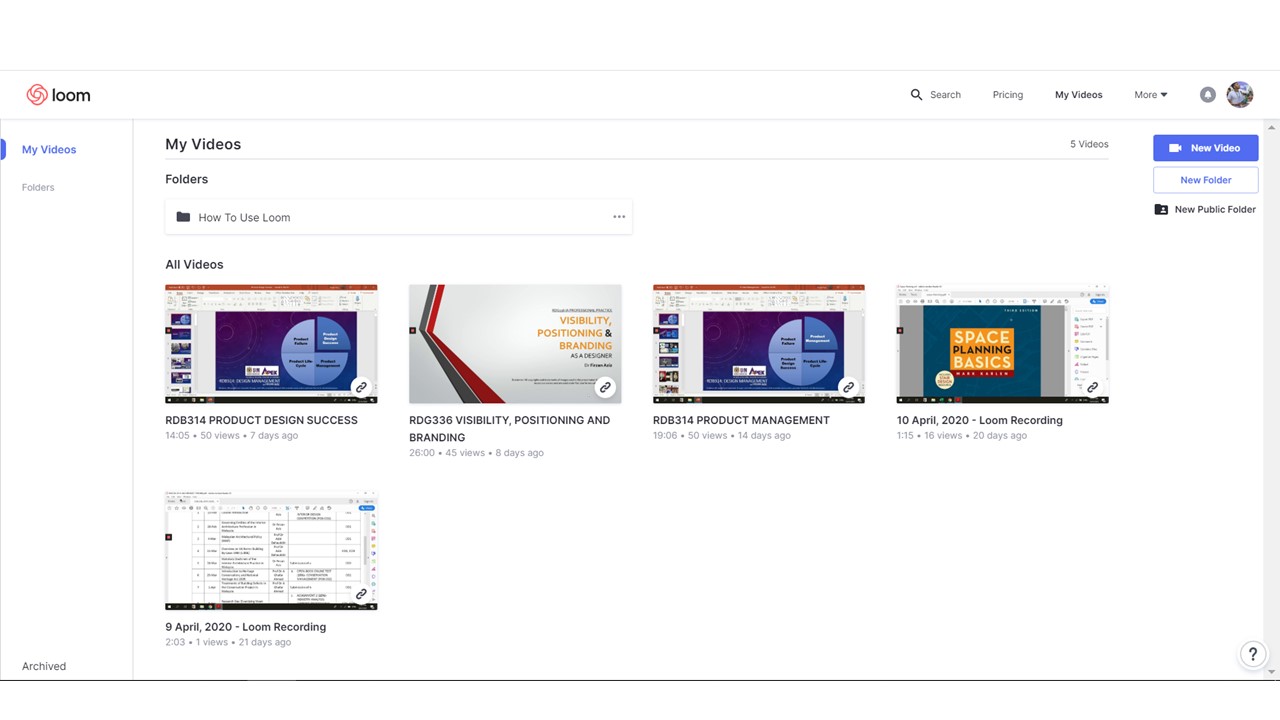Open Folders in the sidebar
The width and height of the screenshot is (1280, 720).
pos(38,187)
